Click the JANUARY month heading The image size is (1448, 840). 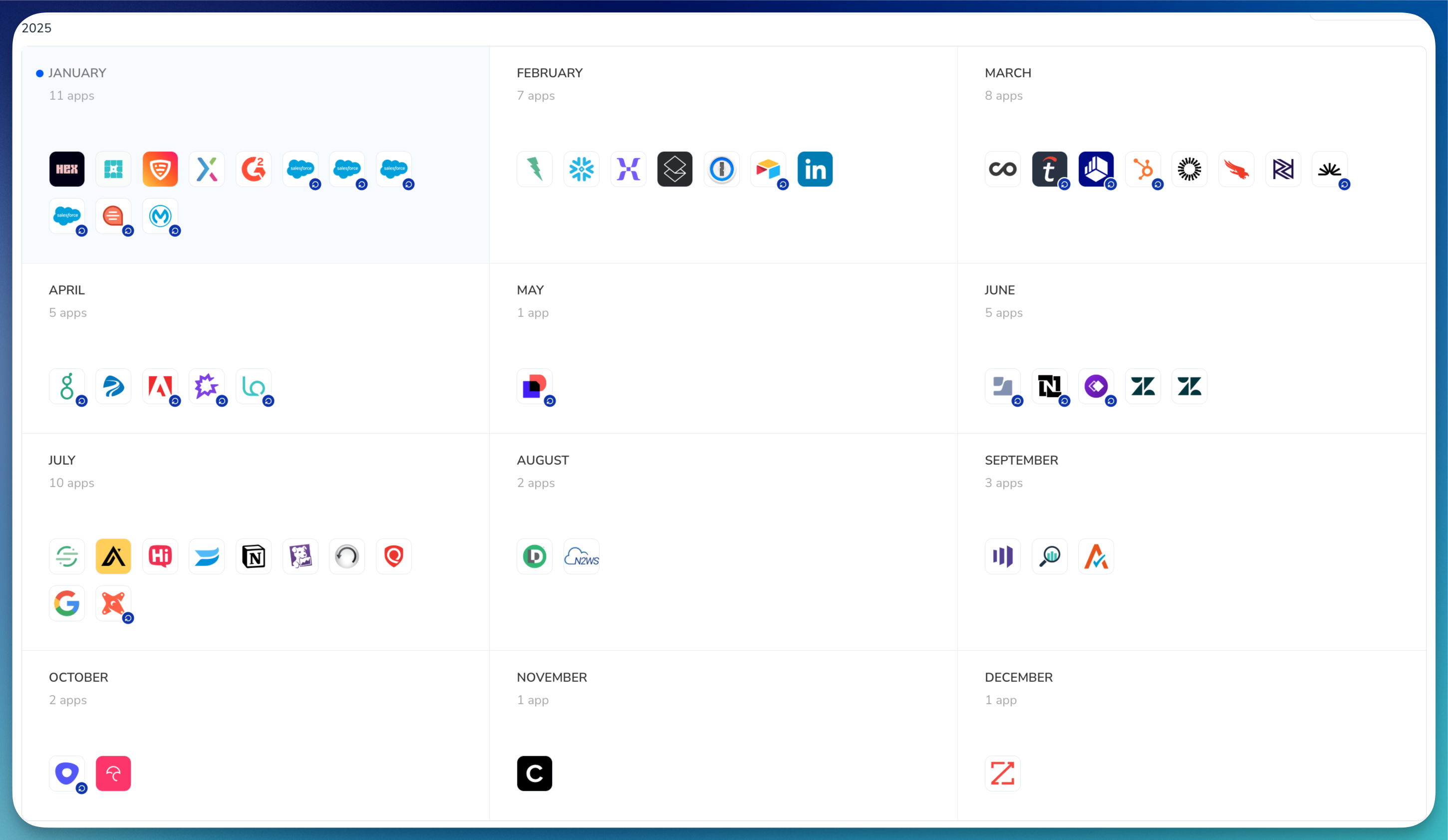(x=77, y=73)
